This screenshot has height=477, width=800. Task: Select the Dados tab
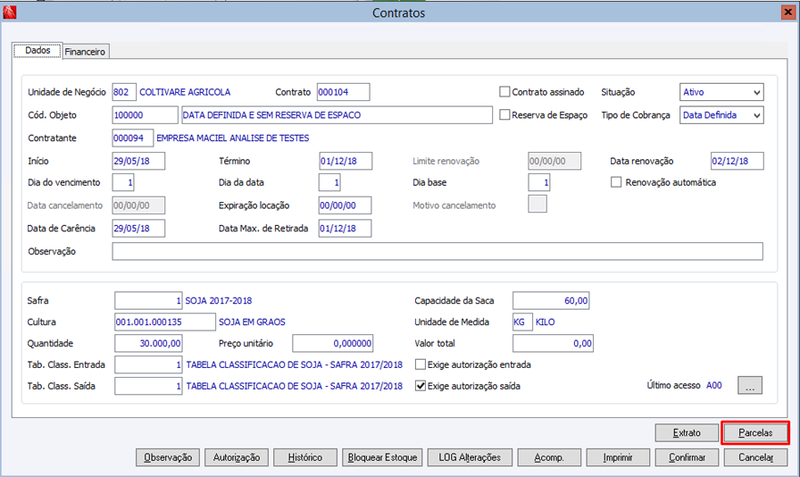tap(38, 51)
